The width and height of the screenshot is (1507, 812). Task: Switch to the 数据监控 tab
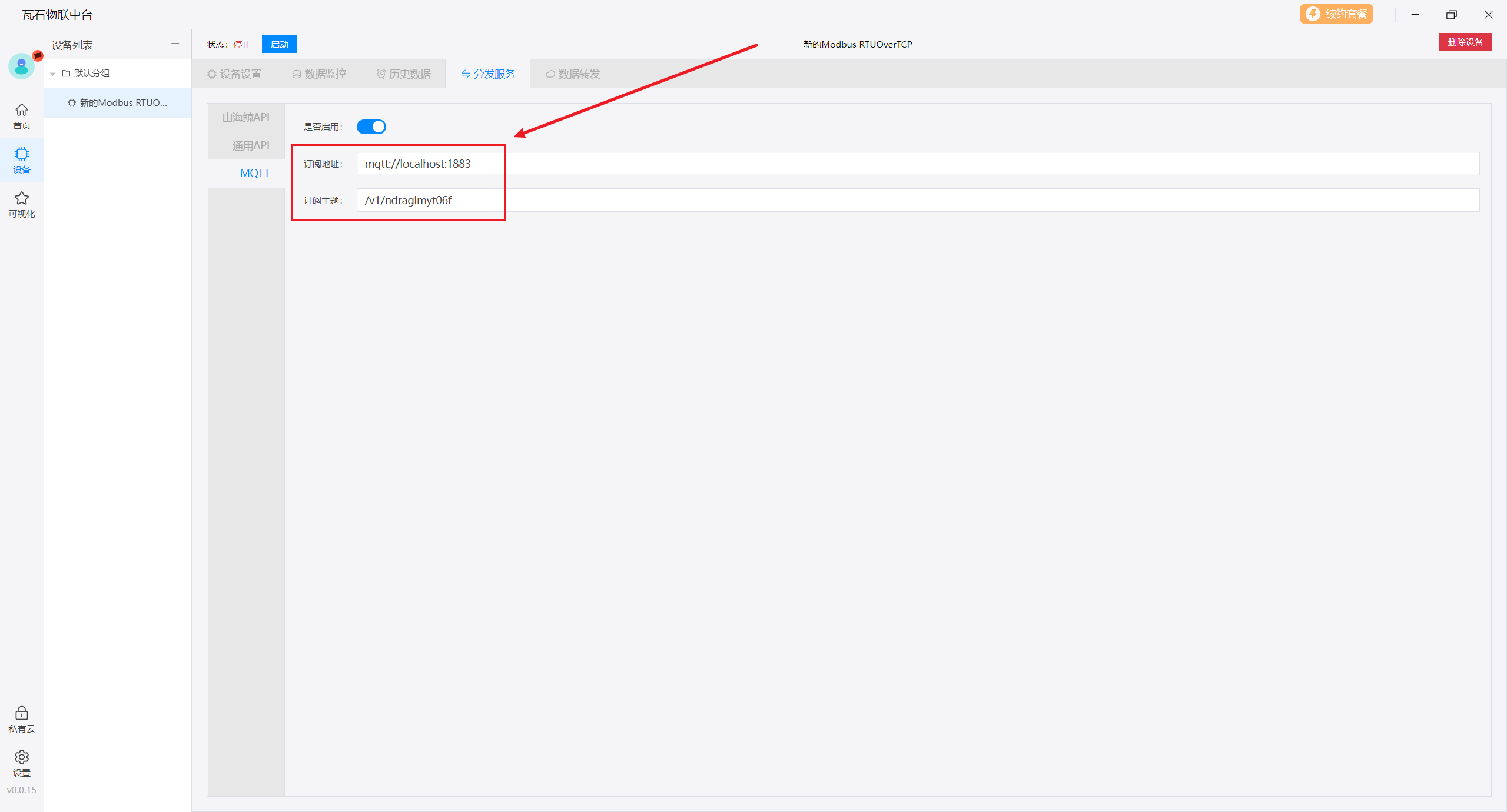(x=319, y=74)
